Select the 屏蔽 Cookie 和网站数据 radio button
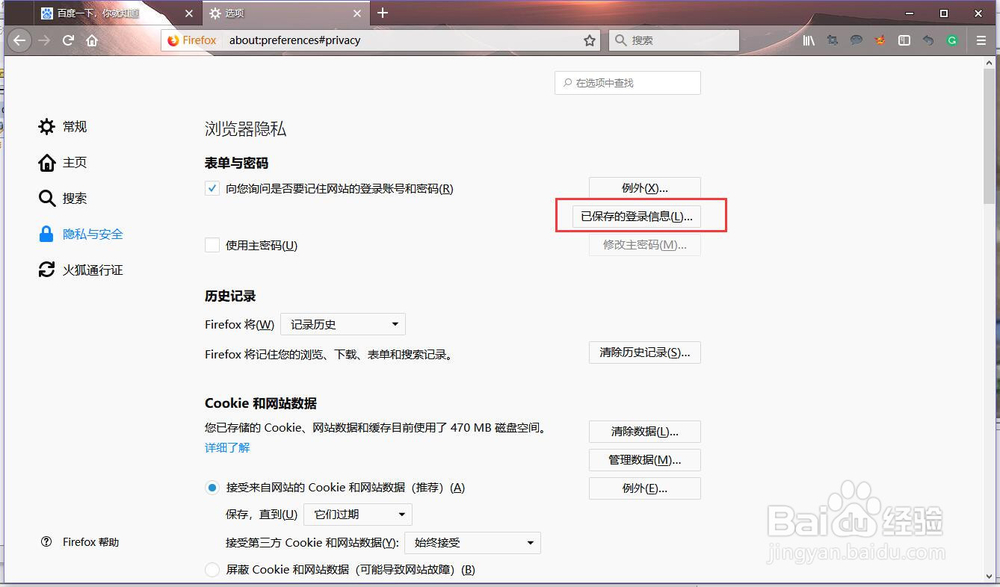Screen dimensions: 1000x587 click(212, 568)
